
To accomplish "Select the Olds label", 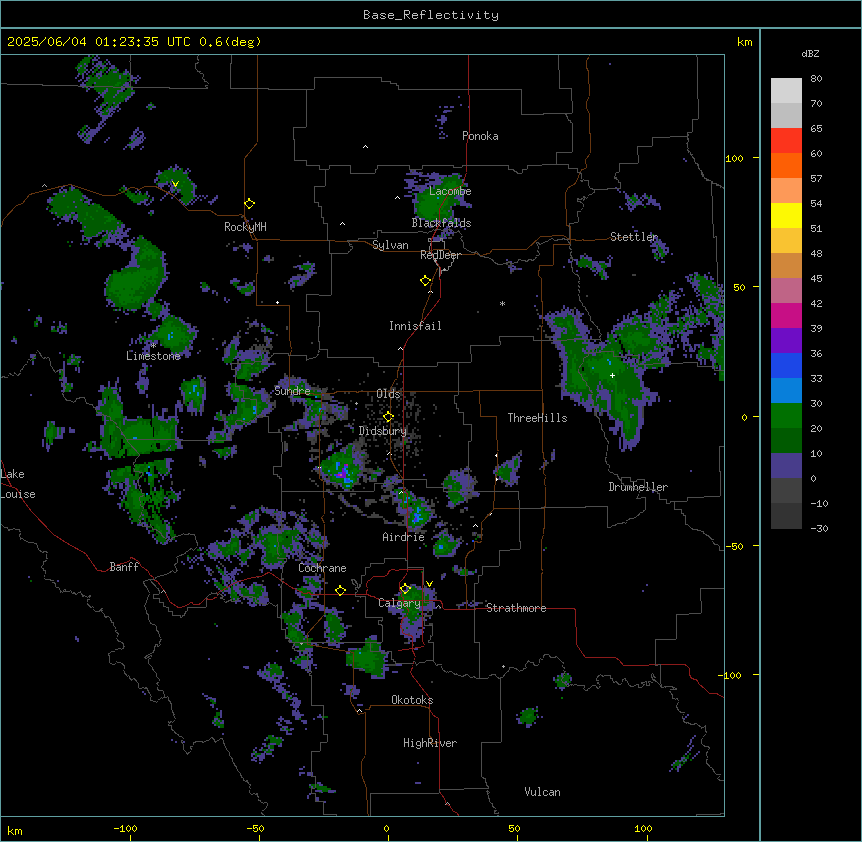I will pyautogui.click(x=388, y=394).
